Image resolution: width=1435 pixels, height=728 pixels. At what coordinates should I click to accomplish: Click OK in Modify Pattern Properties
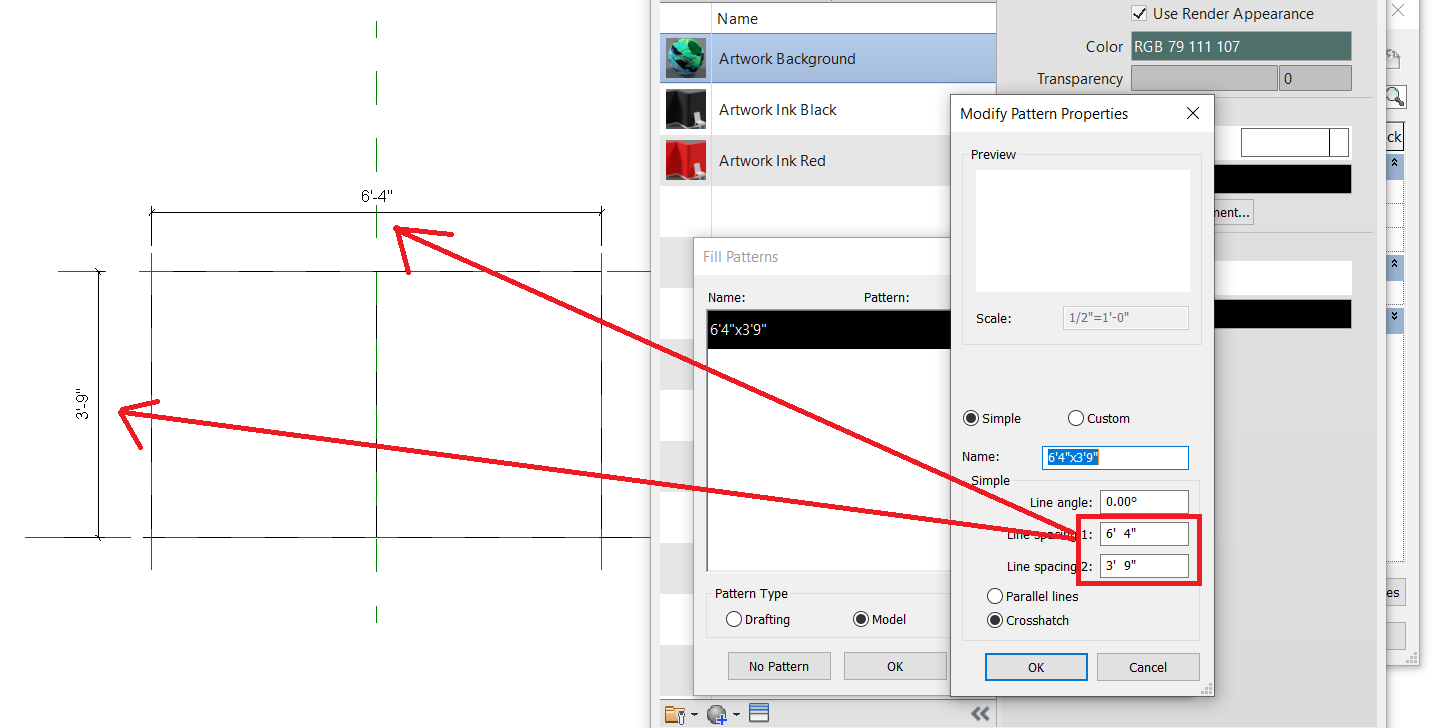pos(1036,667)
